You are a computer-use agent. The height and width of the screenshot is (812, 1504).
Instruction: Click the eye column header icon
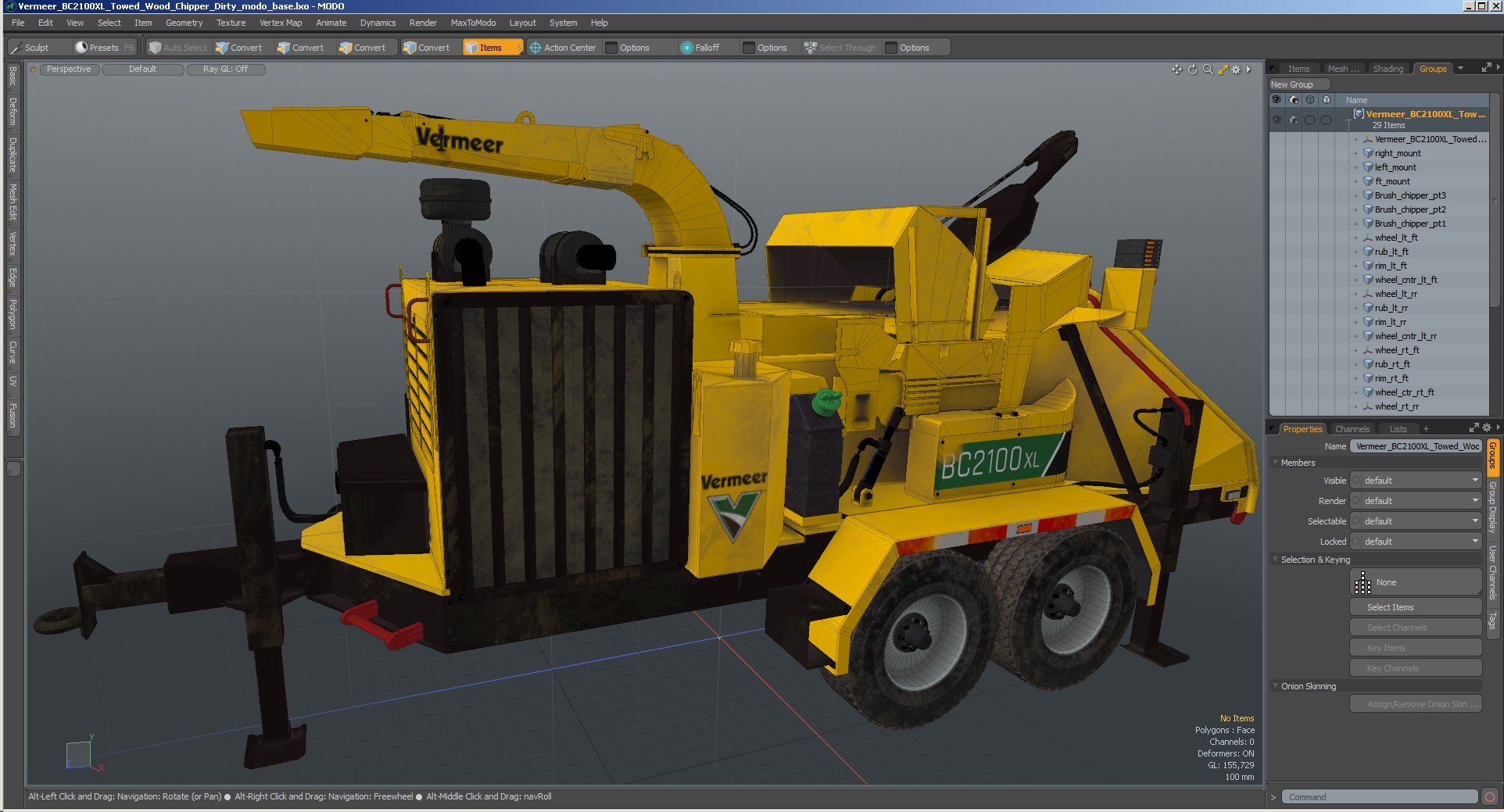pyautogui.click(x=1277, y=100)
